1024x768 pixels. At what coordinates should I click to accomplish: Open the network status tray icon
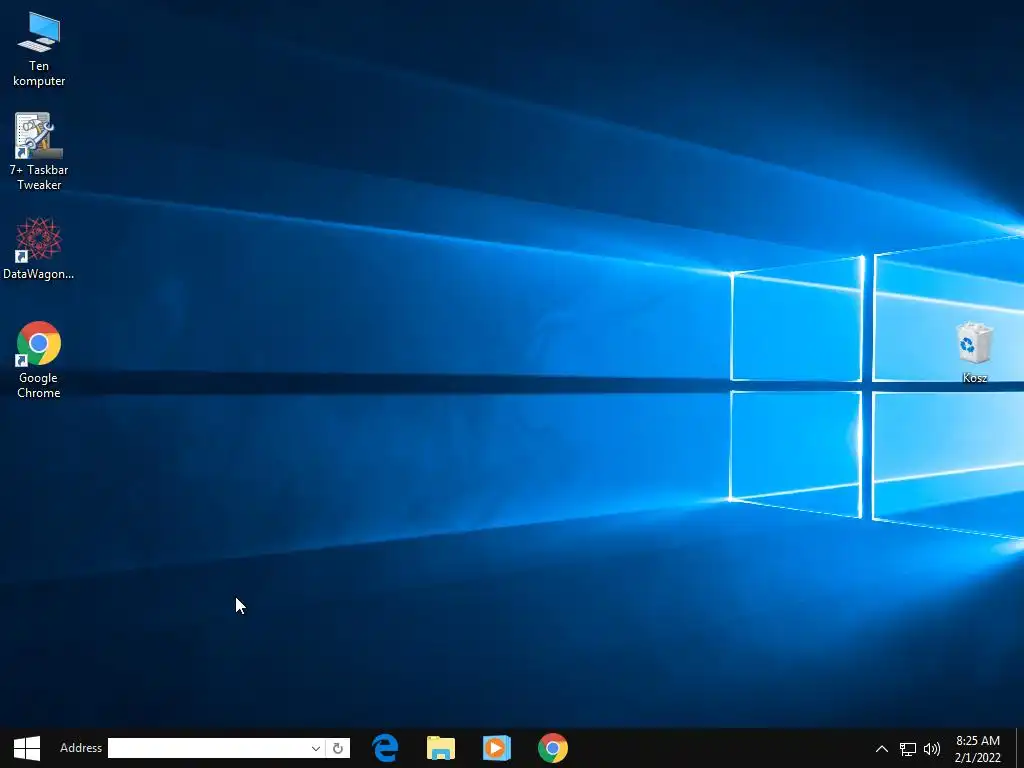(908, 749)
